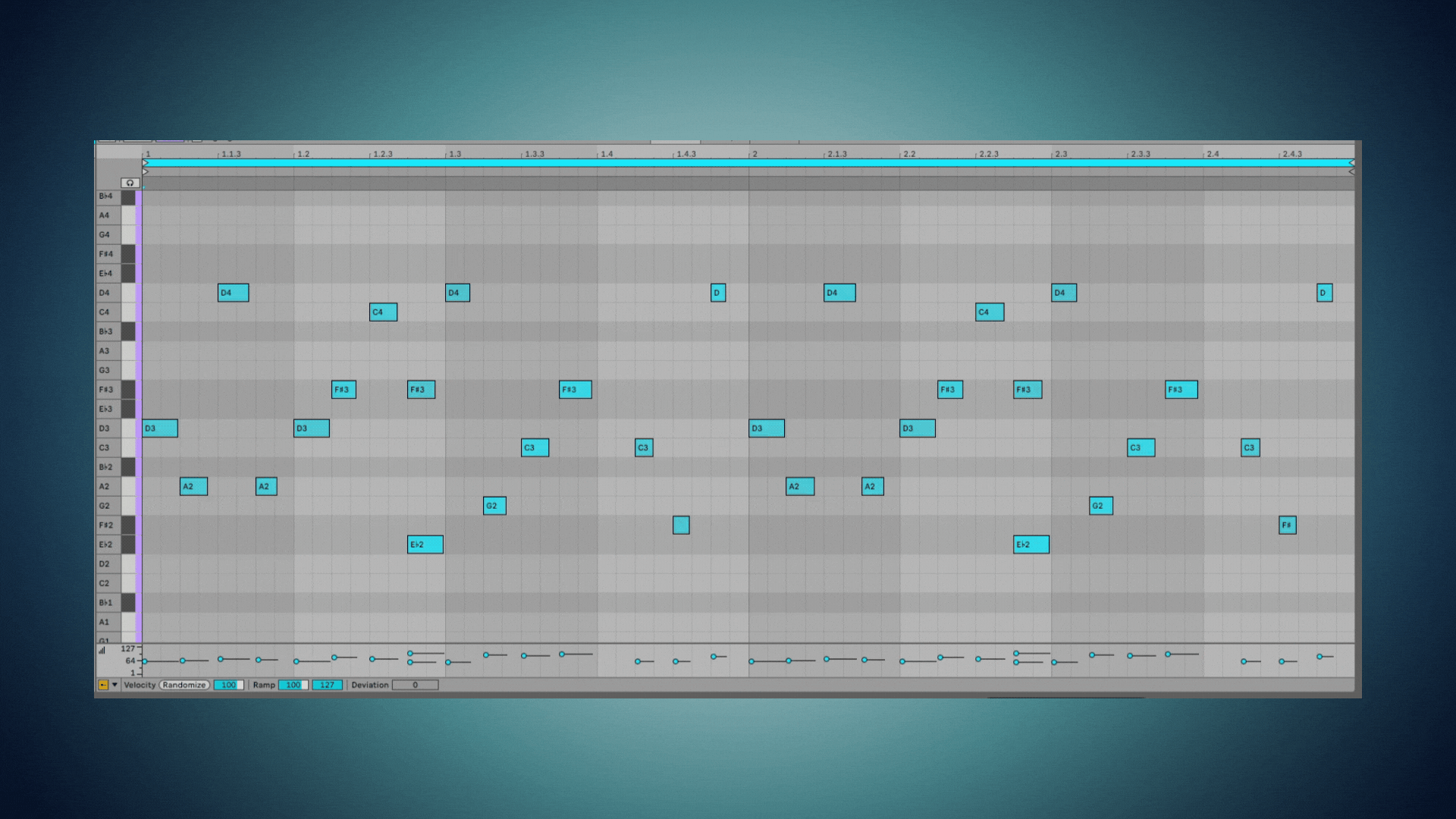The width and height of the screenshot is (1456, 819).
Task: Click the Randomize velocity button
Action: [184, 684]
